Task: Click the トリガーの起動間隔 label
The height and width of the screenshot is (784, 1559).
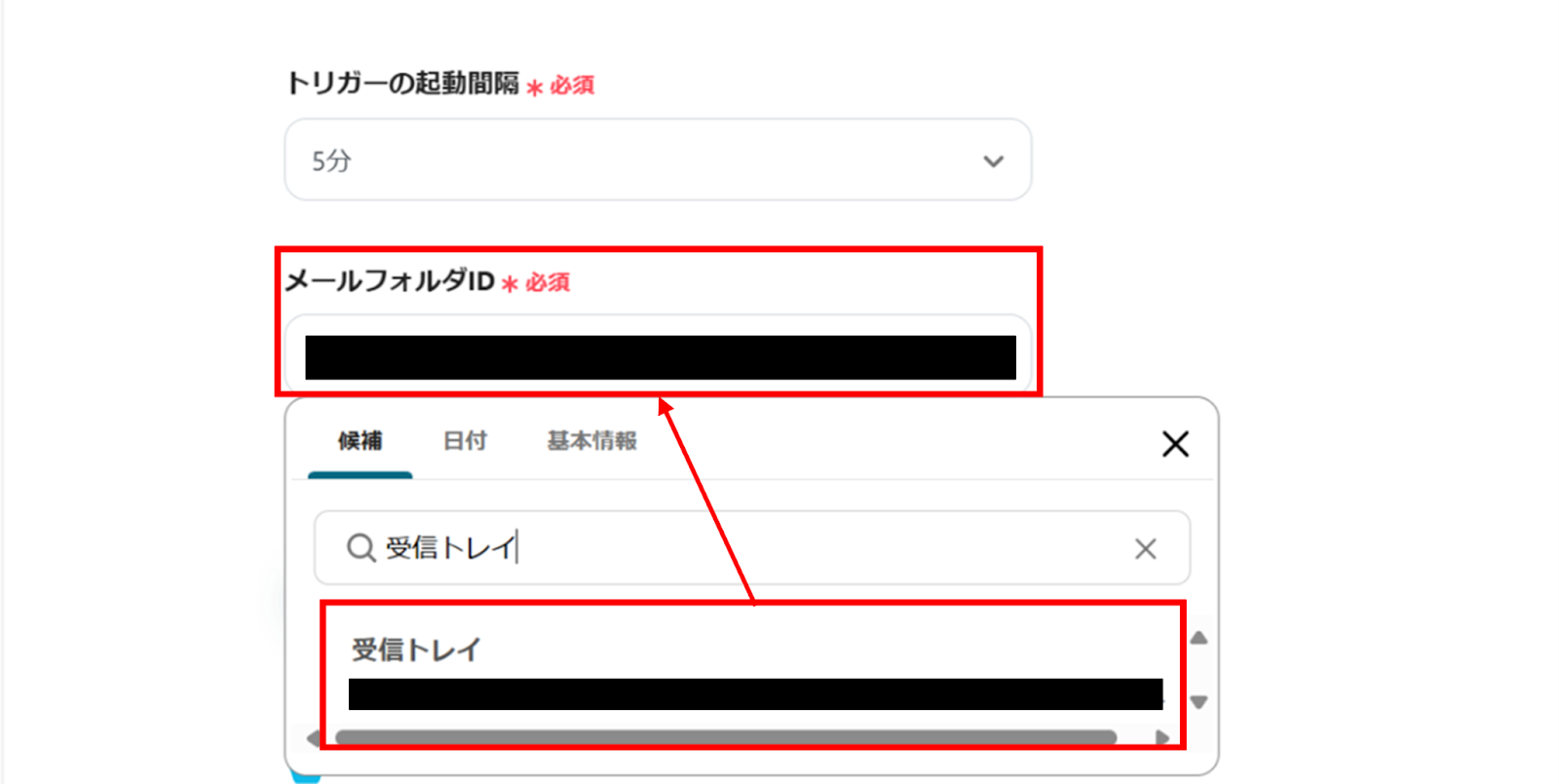Action: [402, 84]
